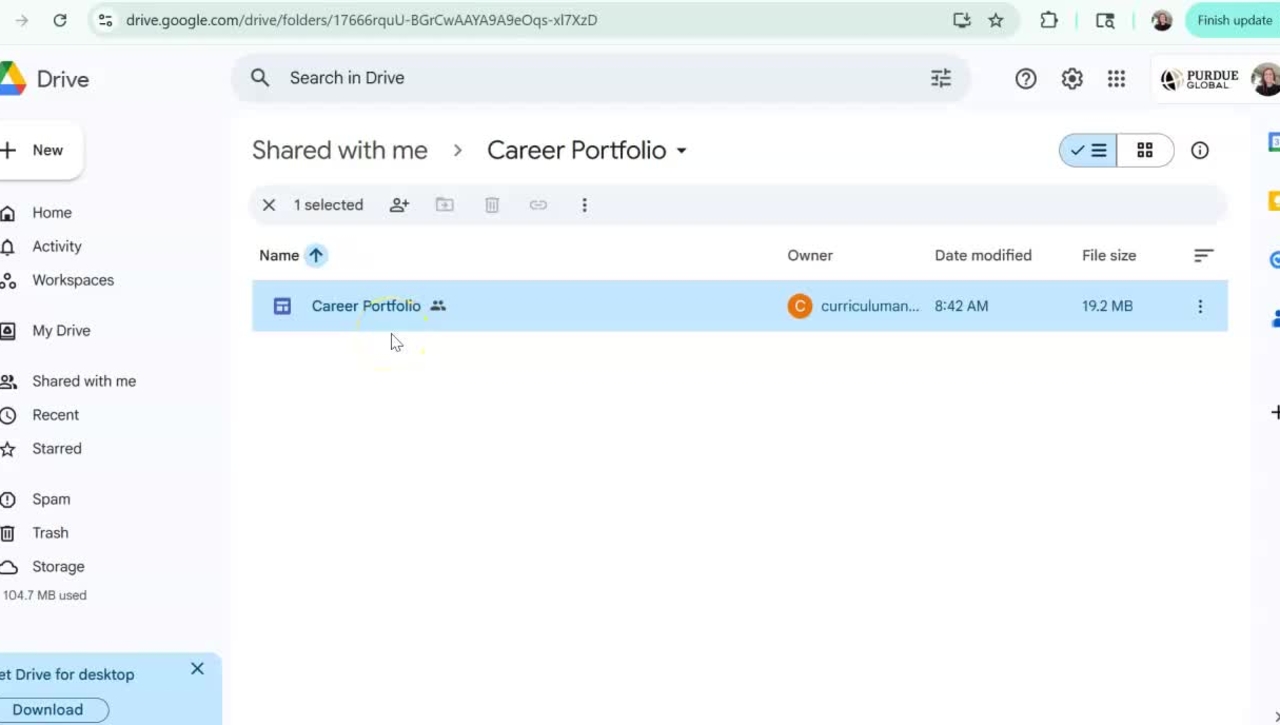
Task: Go to Home in sidebar
Action: (52, 213)
